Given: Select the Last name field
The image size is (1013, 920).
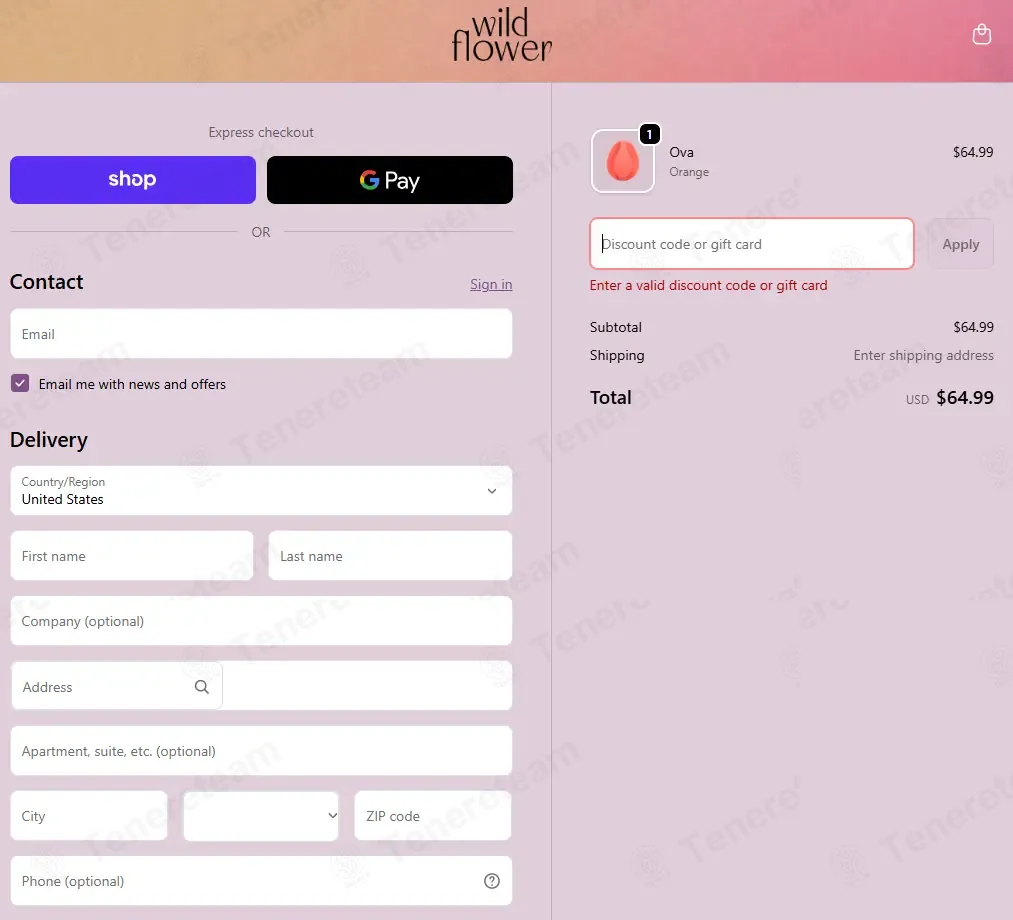Looking at the screenshot, I should tap(390, 556).
